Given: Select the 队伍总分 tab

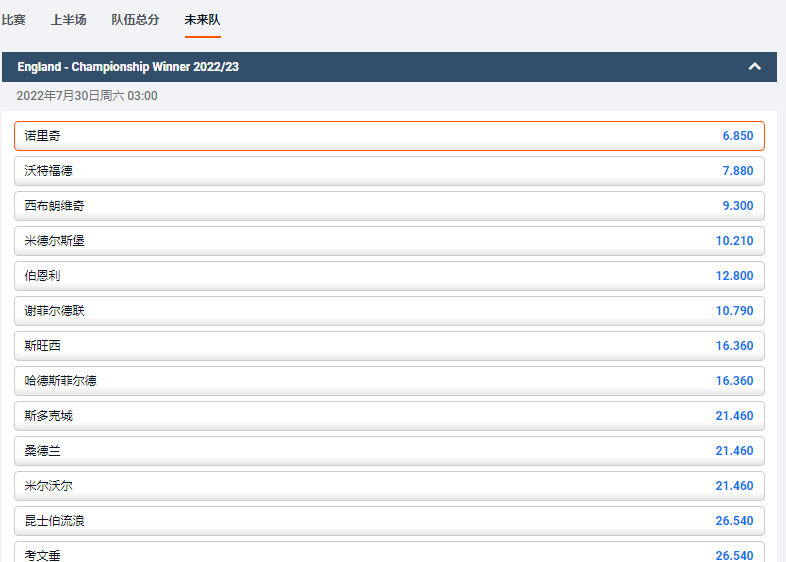Looking at the screenshot, I should click(x=135, y=20).
